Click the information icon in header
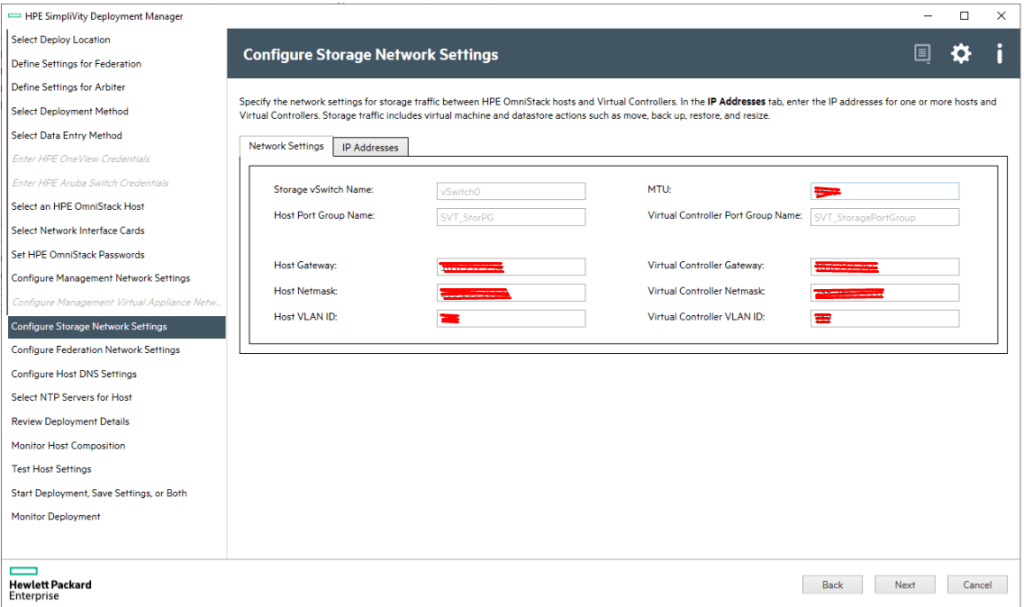Image resolution: width=1024 pixels, height=607 pixels. coord(998,54)
